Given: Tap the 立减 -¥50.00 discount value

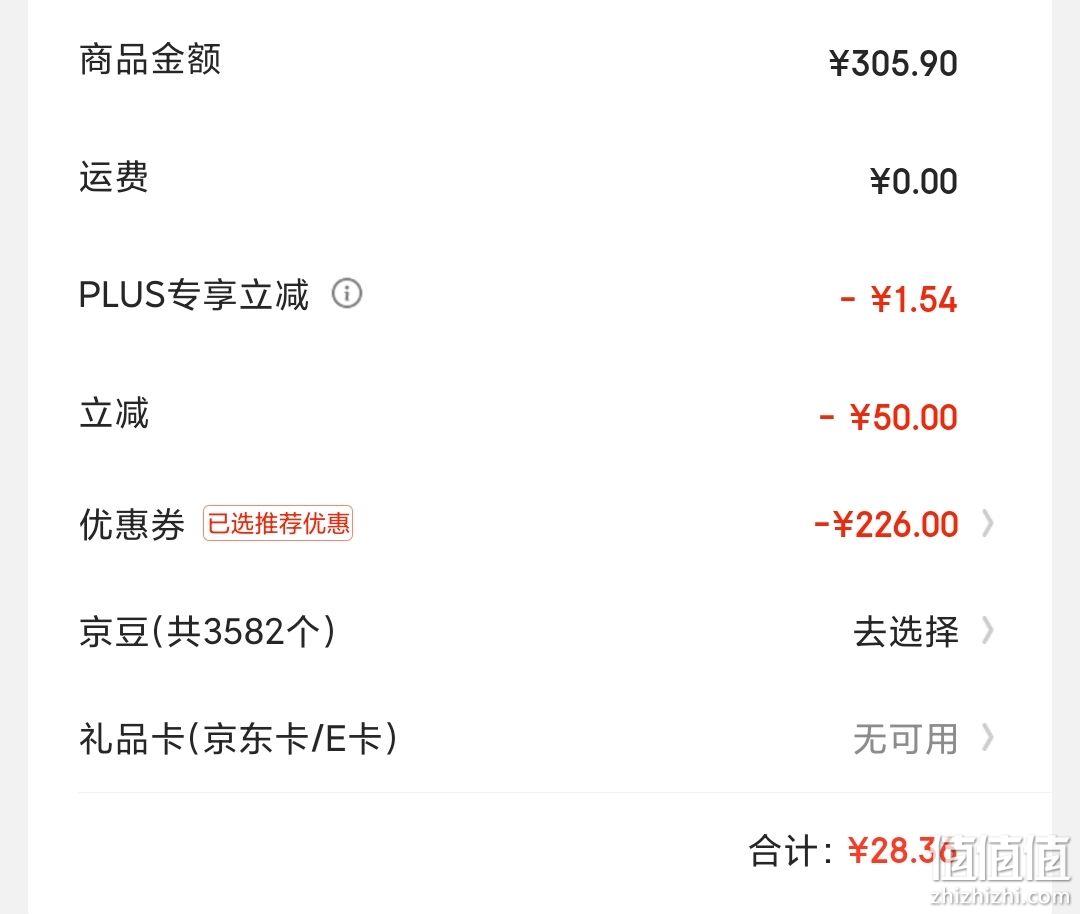Looking at the screenshot, I should click(889, 417).
